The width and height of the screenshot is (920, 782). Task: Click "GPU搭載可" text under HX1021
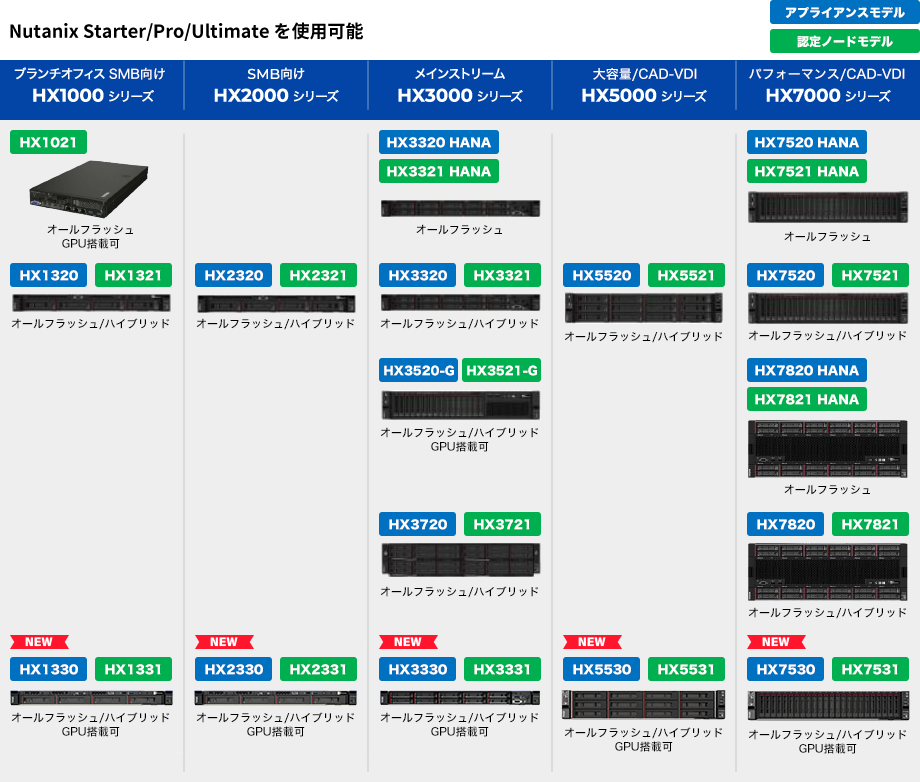pos(90,243)
